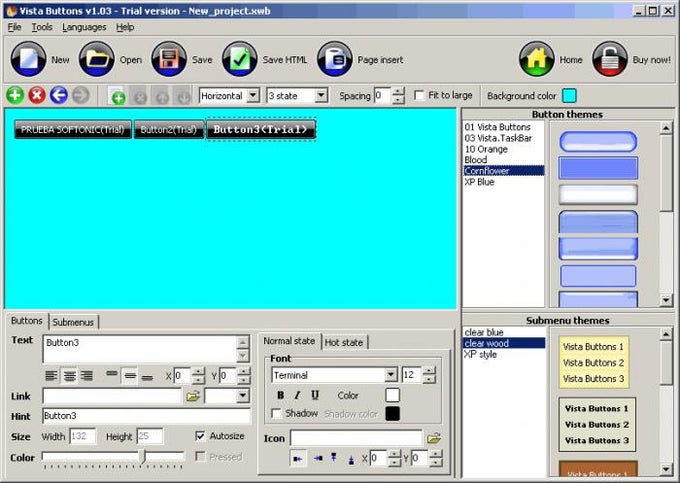Open the Languages menu
This screenshot has height=483, width=680.
click(x=84, y=27)
